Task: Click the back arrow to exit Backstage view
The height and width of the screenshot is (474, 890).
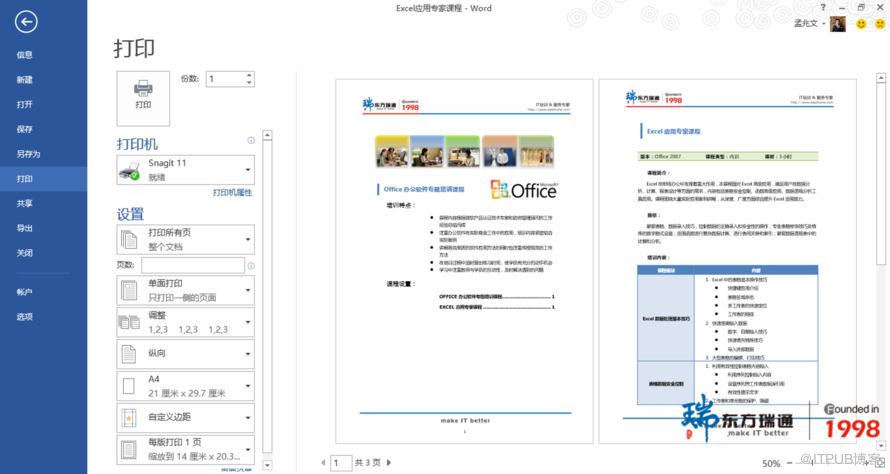Action: click(26, 22)
